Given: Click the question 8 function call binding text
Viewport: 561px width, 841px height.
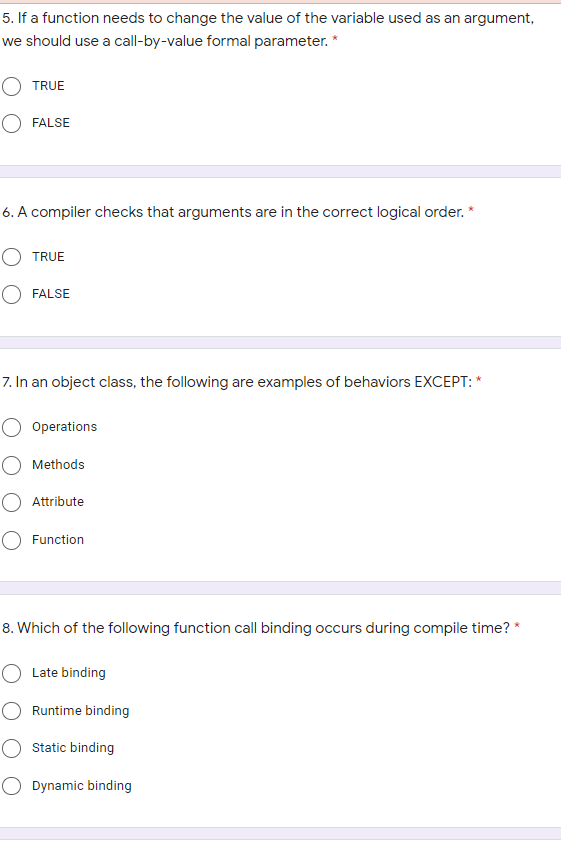Looking at the screenshot, I should pos(256,628).
